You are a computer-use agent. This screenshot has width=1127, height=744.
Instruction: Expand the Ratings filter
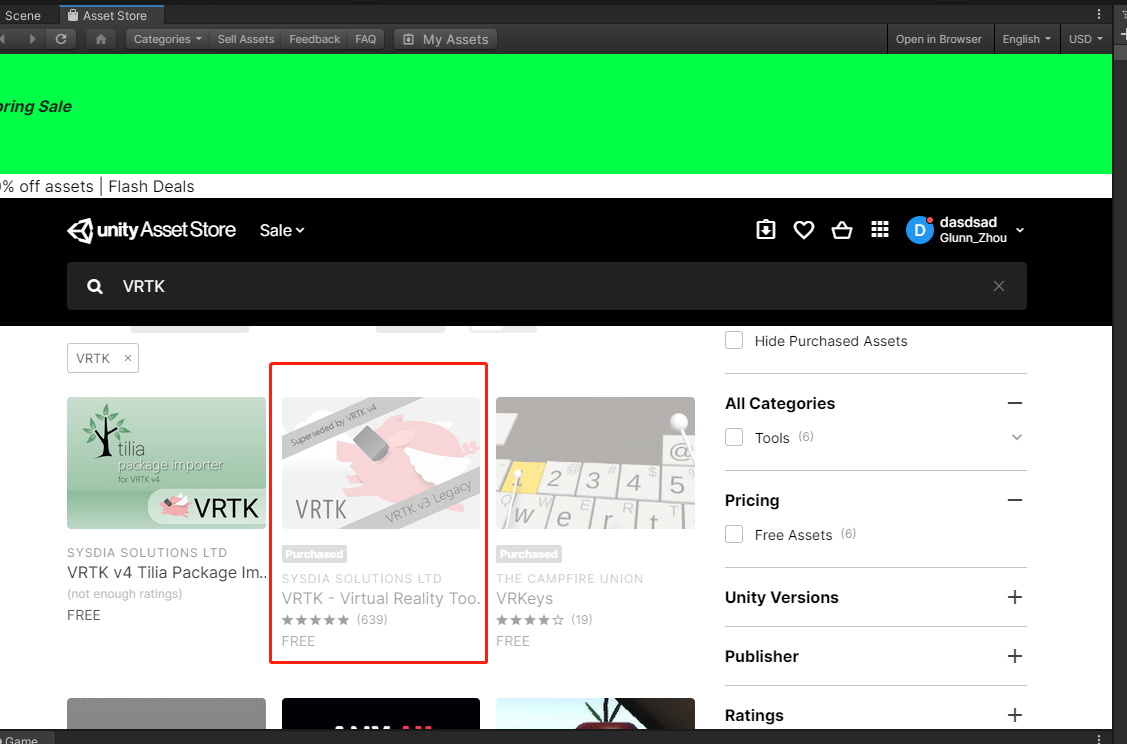(1015, 715)
